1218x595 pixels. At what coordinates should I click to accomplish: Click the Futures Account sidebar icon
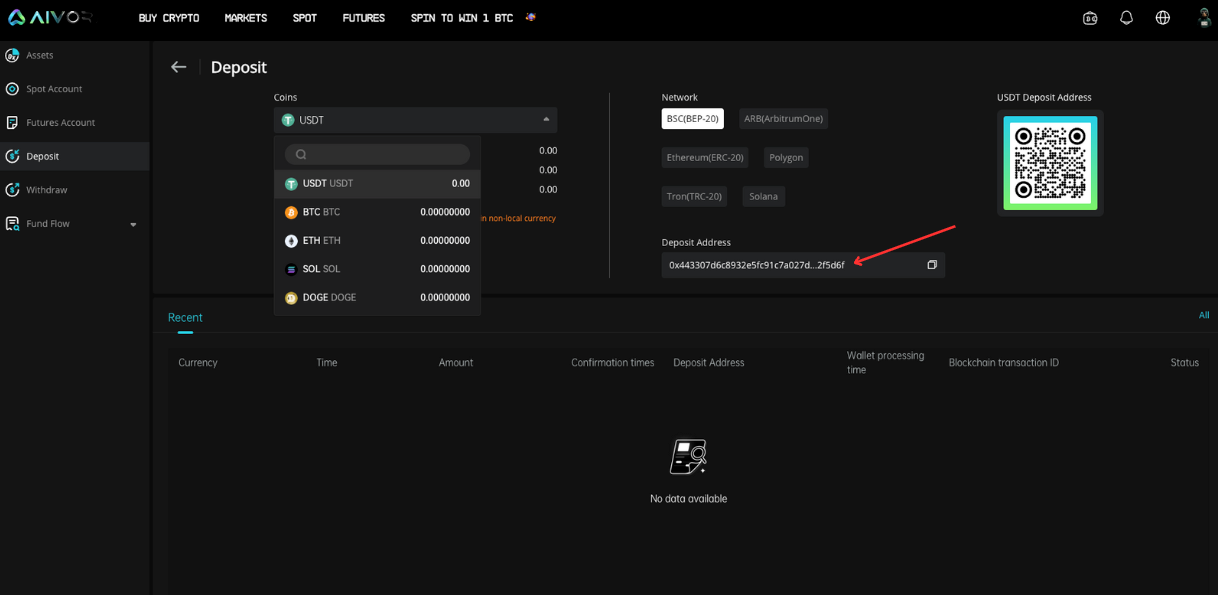coord(12,123)
